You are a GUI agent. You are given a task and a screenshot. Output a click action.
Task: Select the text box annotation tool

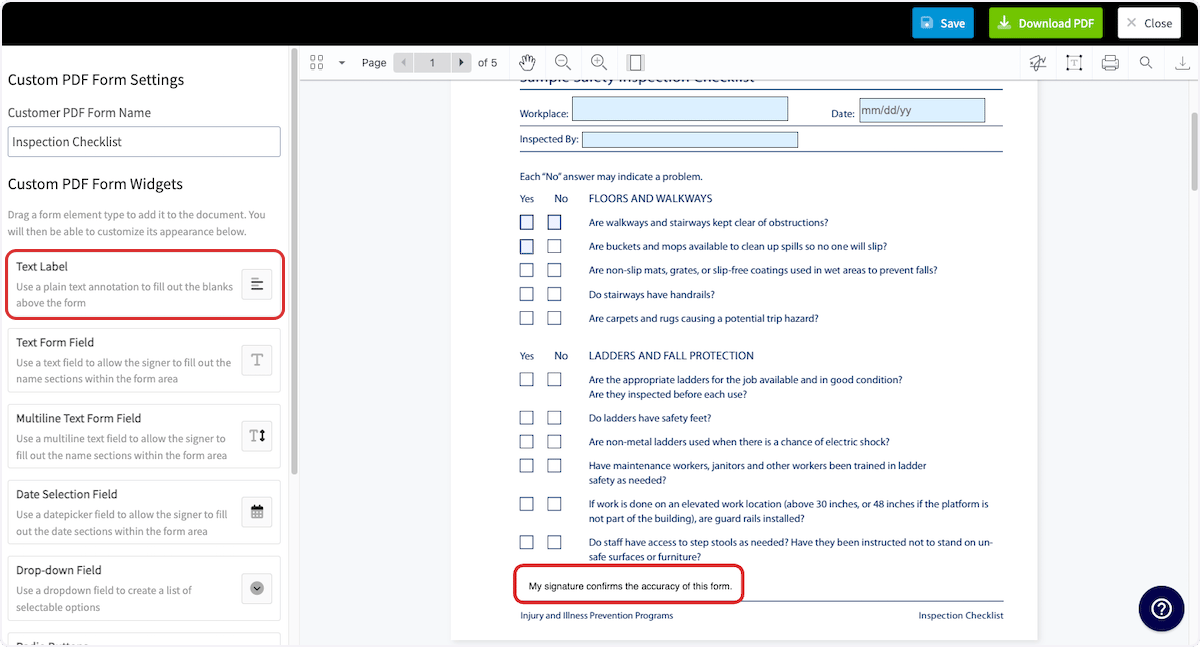coord(1074,63)
